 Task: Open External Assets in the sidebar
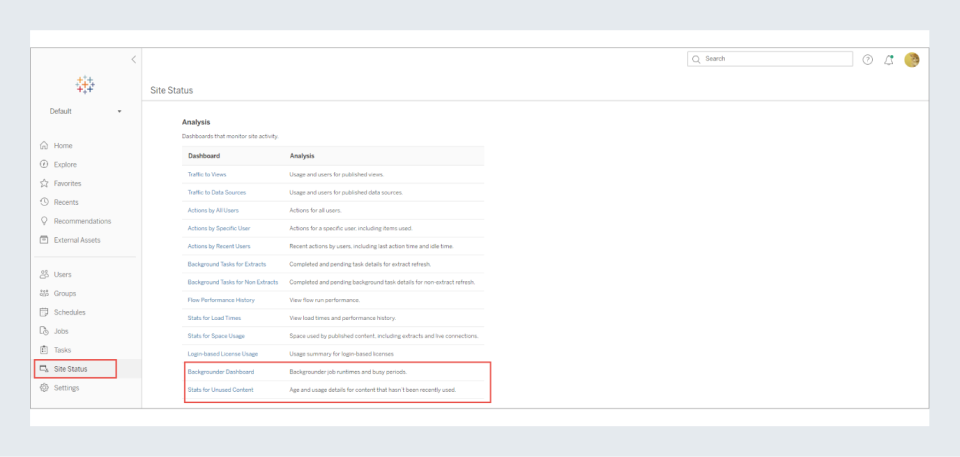77,240
